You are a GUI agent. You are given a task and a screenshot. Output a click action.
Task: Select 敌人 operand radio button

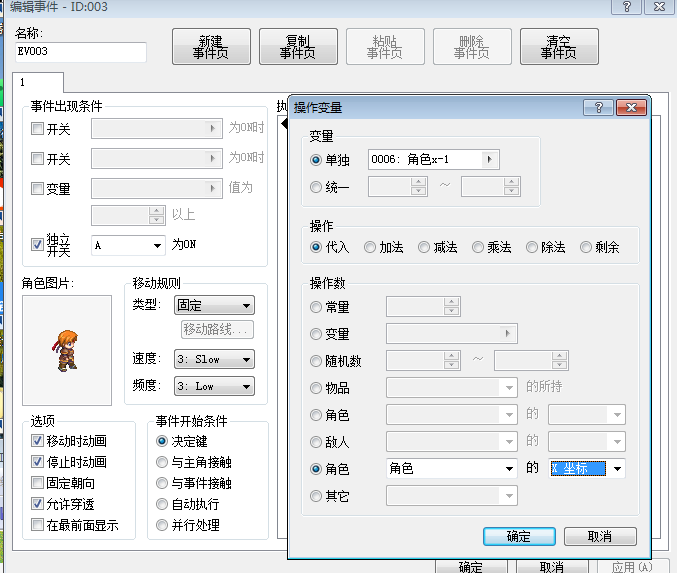click(316, 442)
